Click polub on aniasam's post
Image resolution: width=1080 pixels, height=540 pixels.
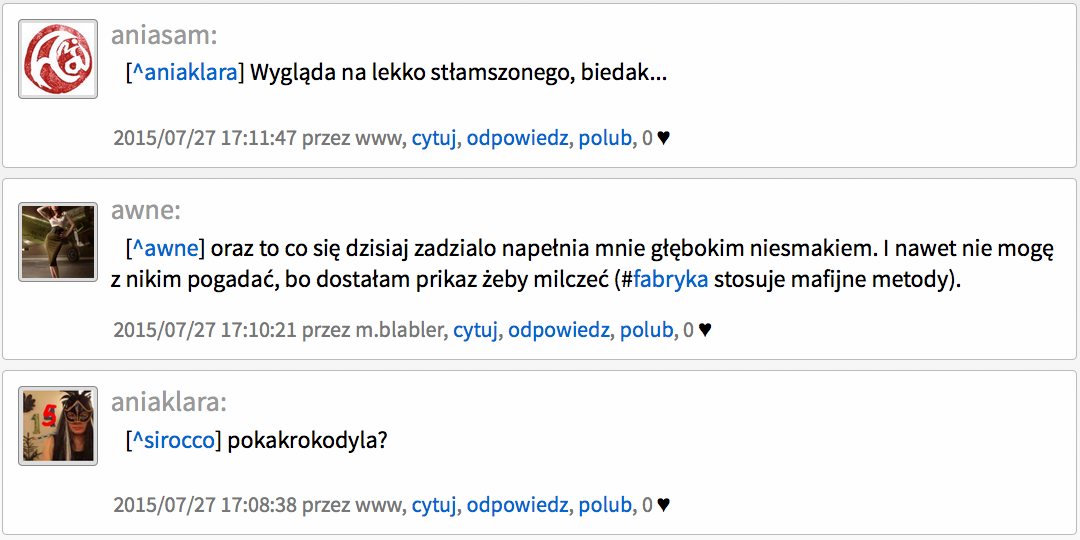point(605,138)
